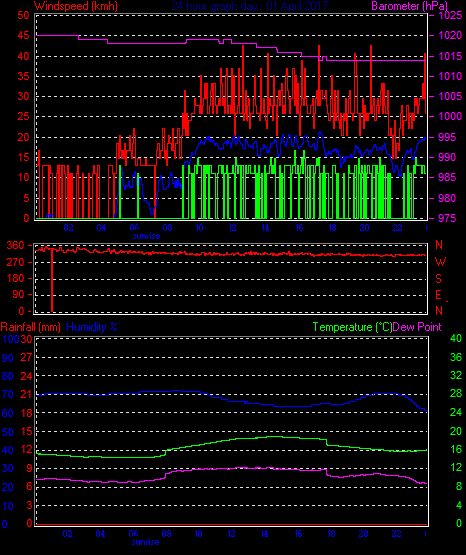466x555 pixels.
Task: Select 16 on the green temperature axis
Action: tap(456, 450)
